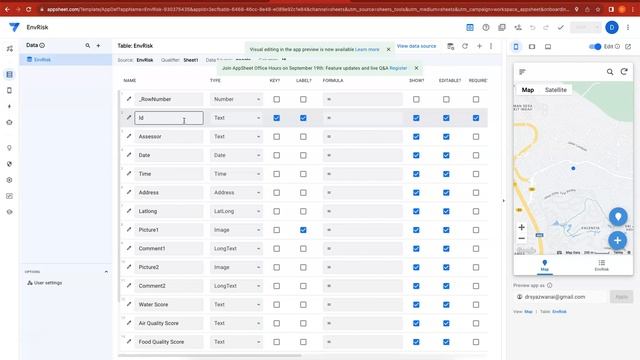
Task: Open the LatLong type dropdown
Action: [x=236, y=211]
